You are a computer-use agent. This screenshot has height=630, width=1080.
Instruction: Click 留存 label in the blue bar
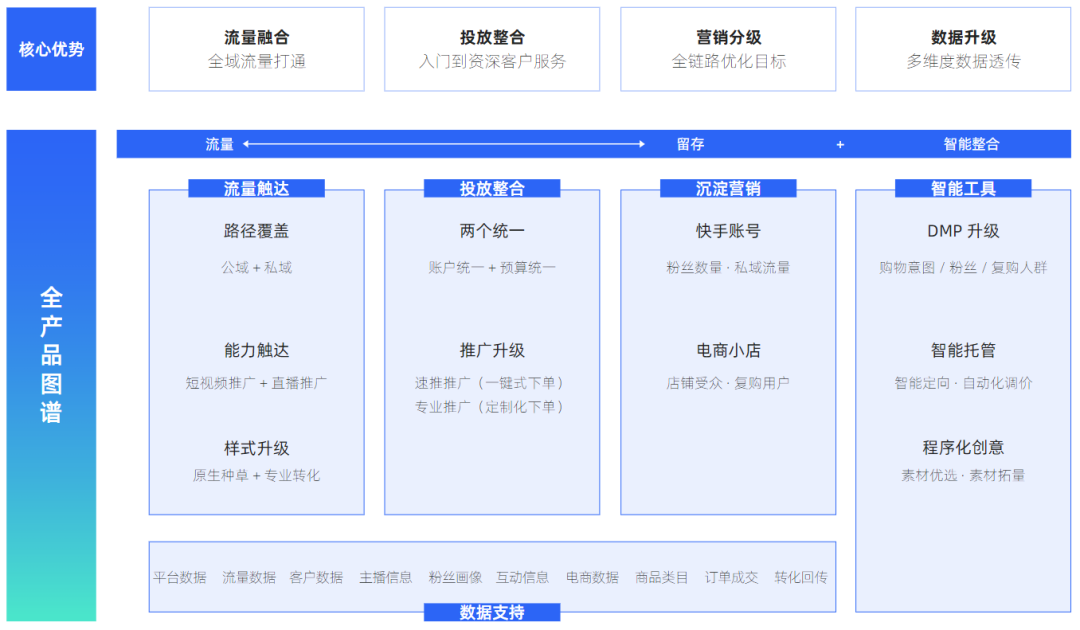[x=690, y=144]
